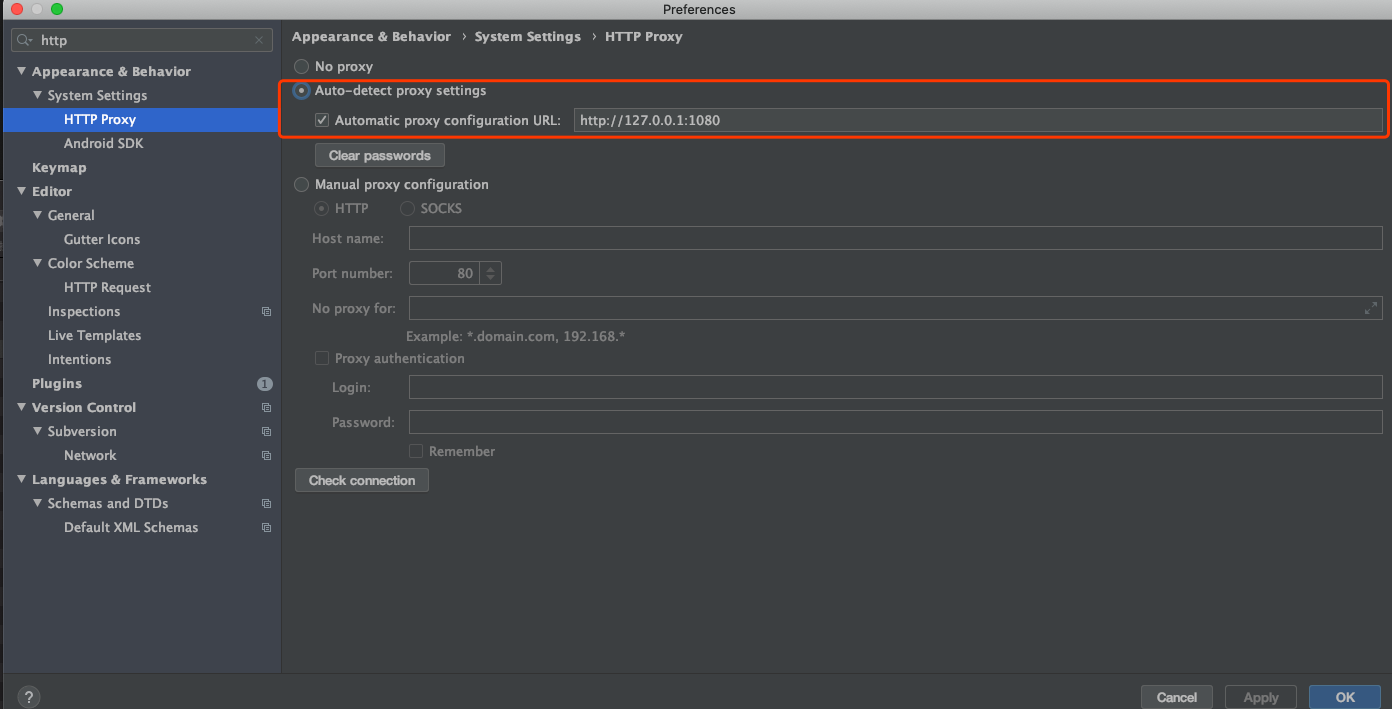The width and height of the screenshot is (1392, 709).
Task: Collapse the Appearance & Behavior section
Action: (x=21, y=71)
